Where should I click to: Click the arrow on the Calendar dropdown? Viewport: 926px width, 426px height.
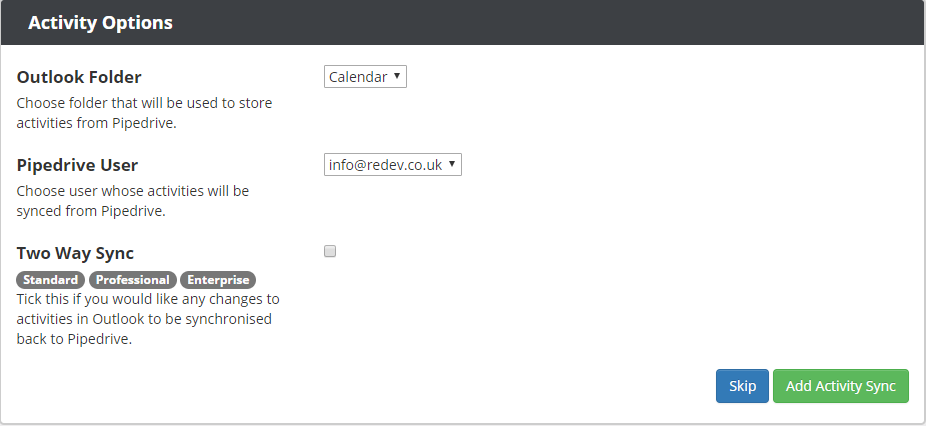397,76
